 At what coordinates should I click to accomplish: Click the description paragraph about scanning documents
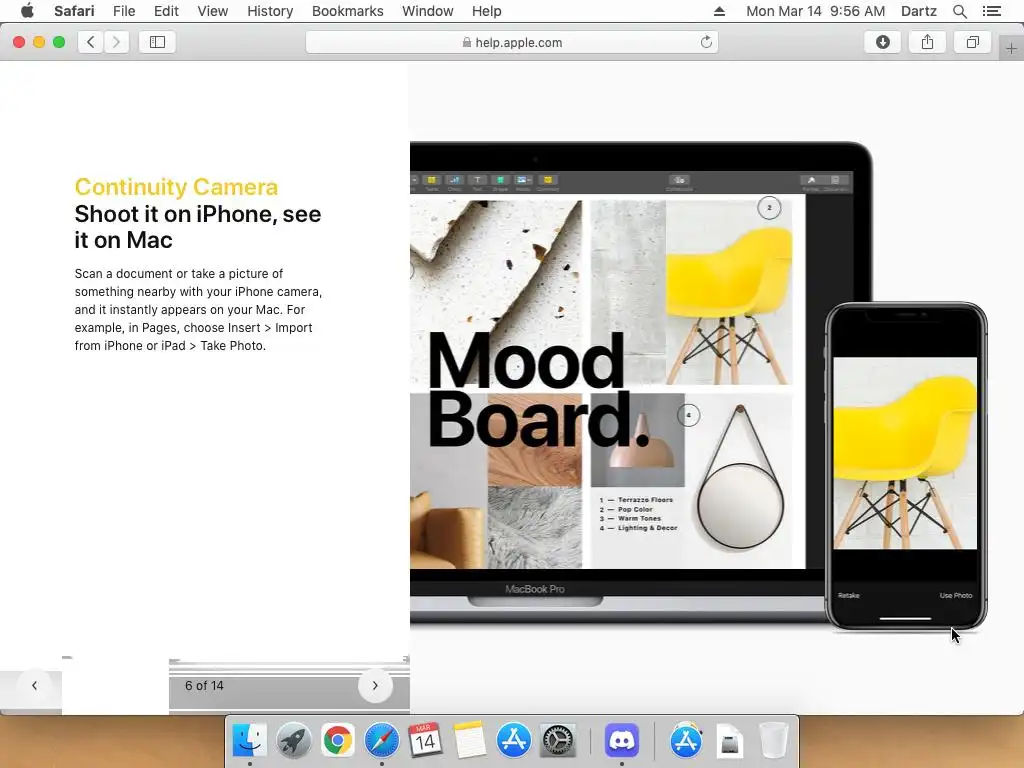198,310
